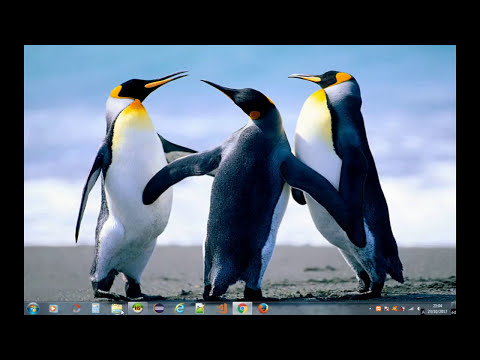This screenshot has width=480, height=360.
Task: Launch Internet Explorer from the taskbar
Action: (179, 309)
